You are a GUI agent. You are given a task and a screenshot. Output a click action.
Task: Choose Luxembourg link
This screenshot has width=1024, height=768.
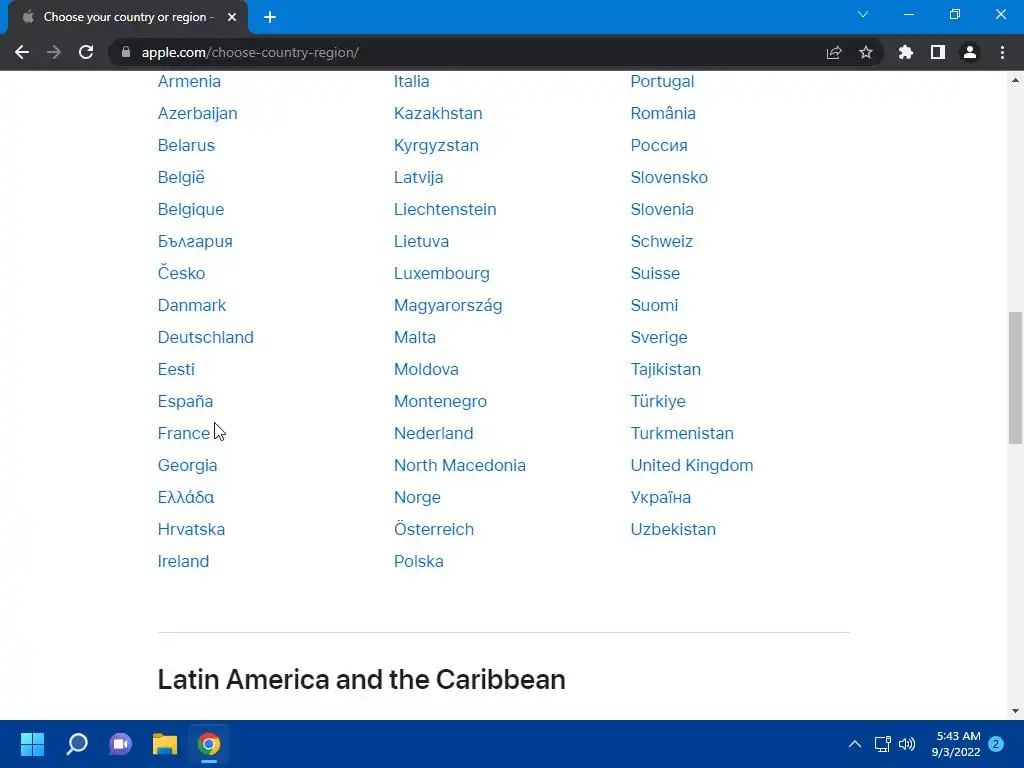[x=442, y=274]
